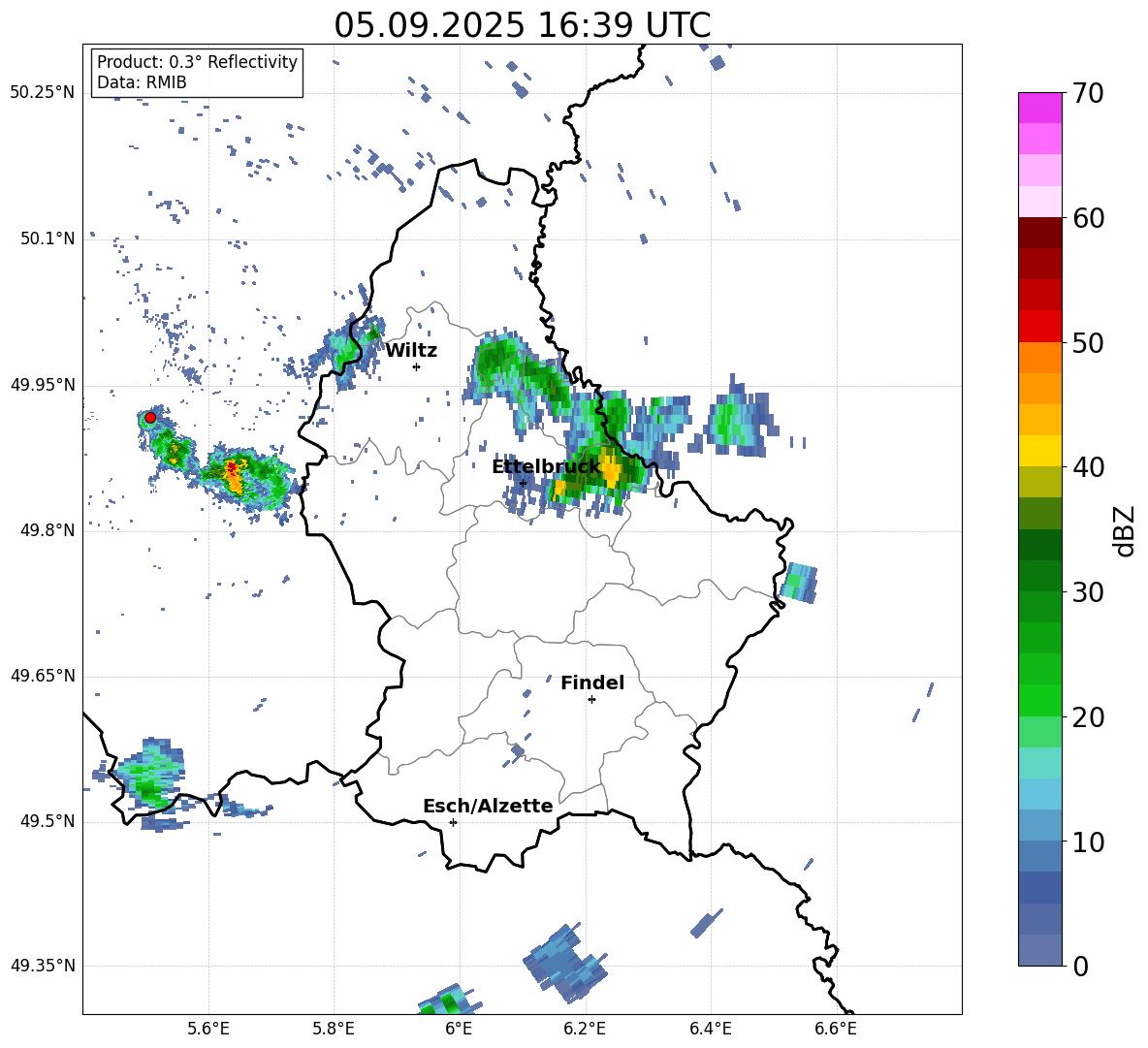The width and height of the screenshot is (1148, 1048).
Task: Click the 6.4°E longitude label
Action: click(x=710, y=1029)
